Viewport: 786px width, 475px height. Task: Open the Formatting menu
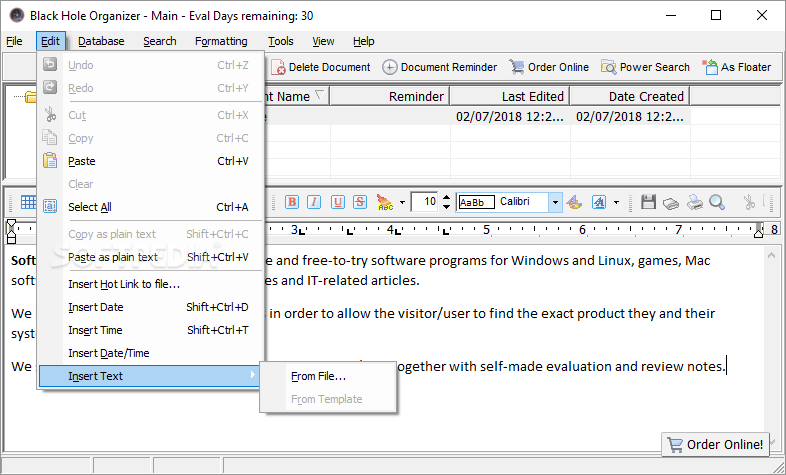221,41
